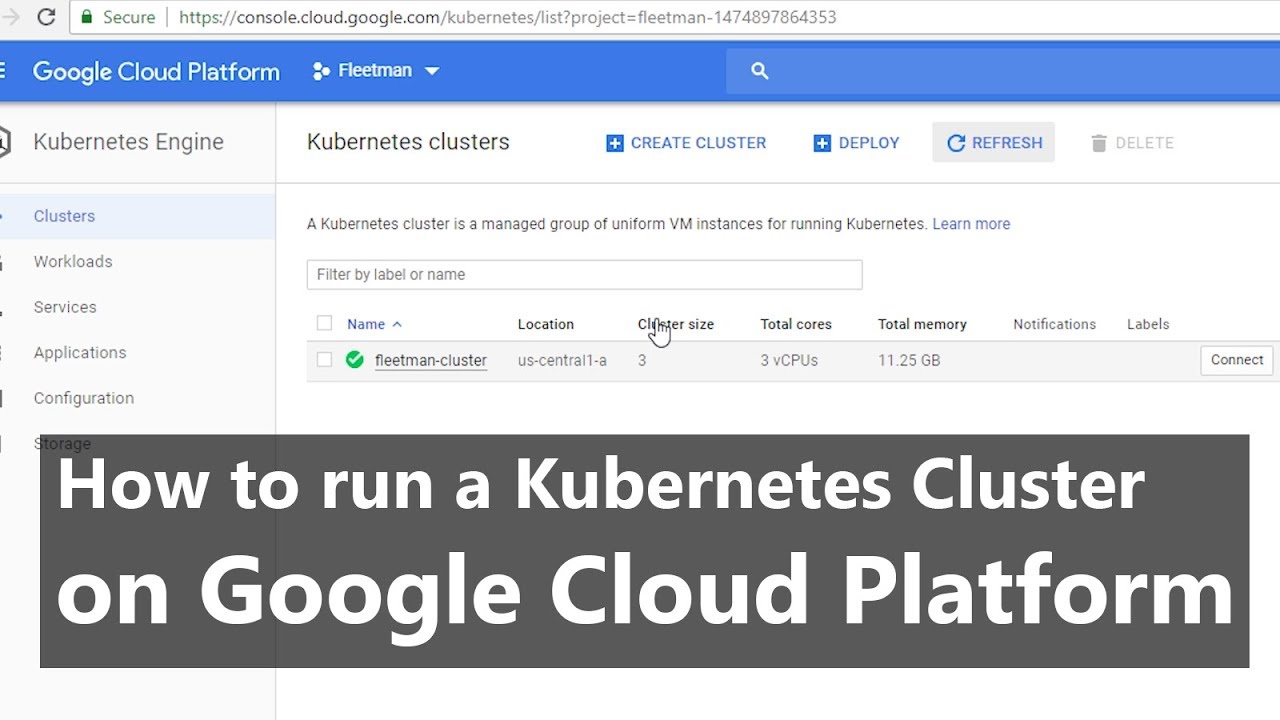Click the CREATE CLUSTER button label

[698, 143]
